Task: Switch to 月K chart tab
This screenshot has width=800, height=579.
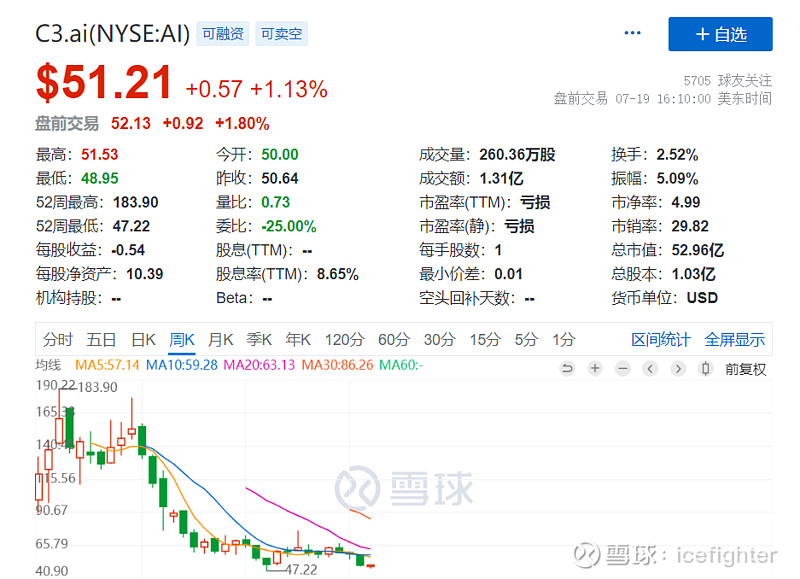Action: [x=220, y=340]
